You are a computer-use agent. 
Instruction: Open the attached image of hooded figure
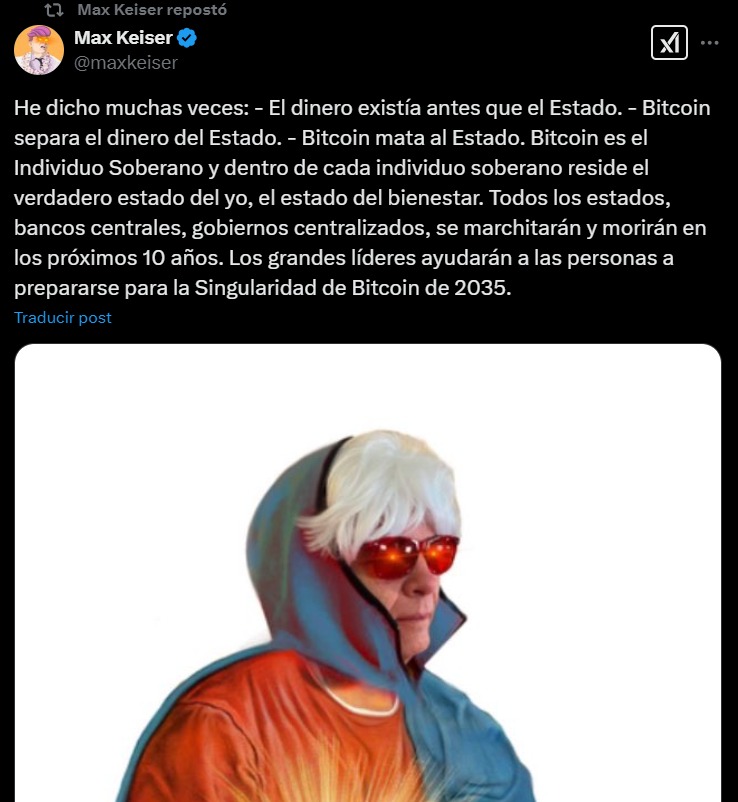coord(368,573)
